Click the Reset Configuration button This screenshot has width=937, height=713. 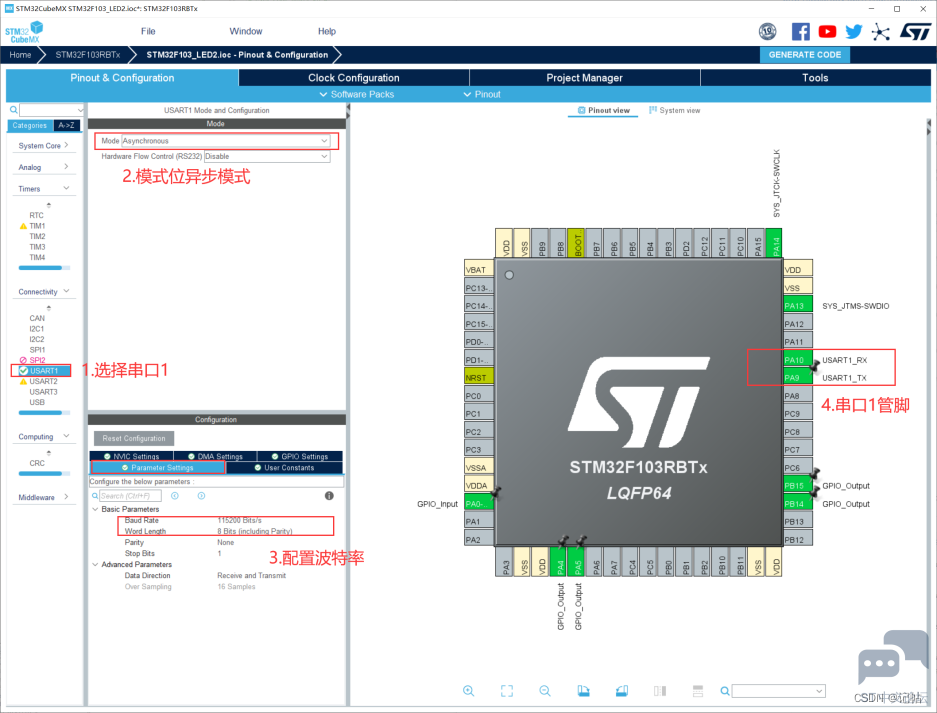[134, 438]
